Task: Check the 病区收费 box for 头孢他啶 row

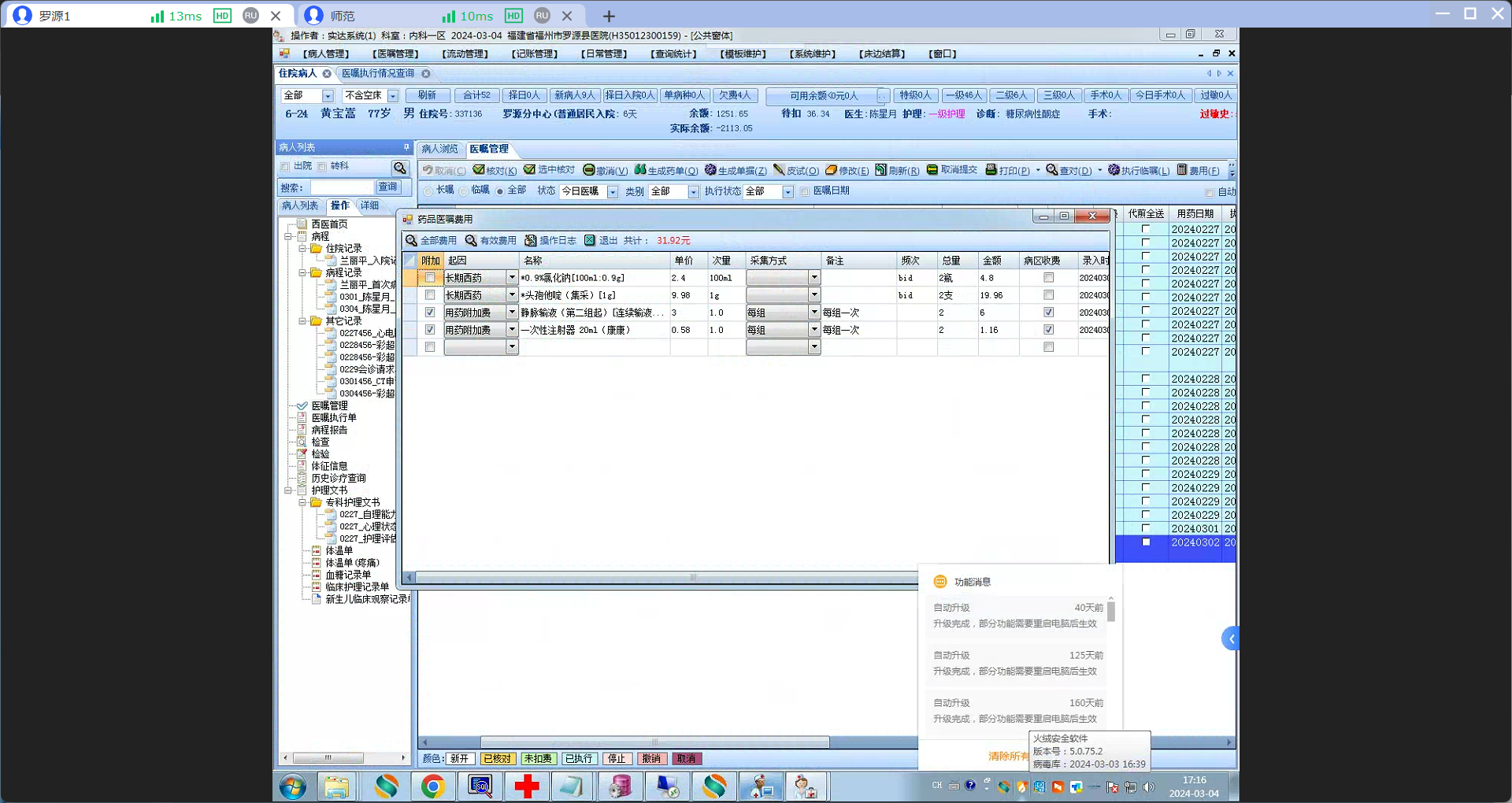Action: (x=1048, y=295)
